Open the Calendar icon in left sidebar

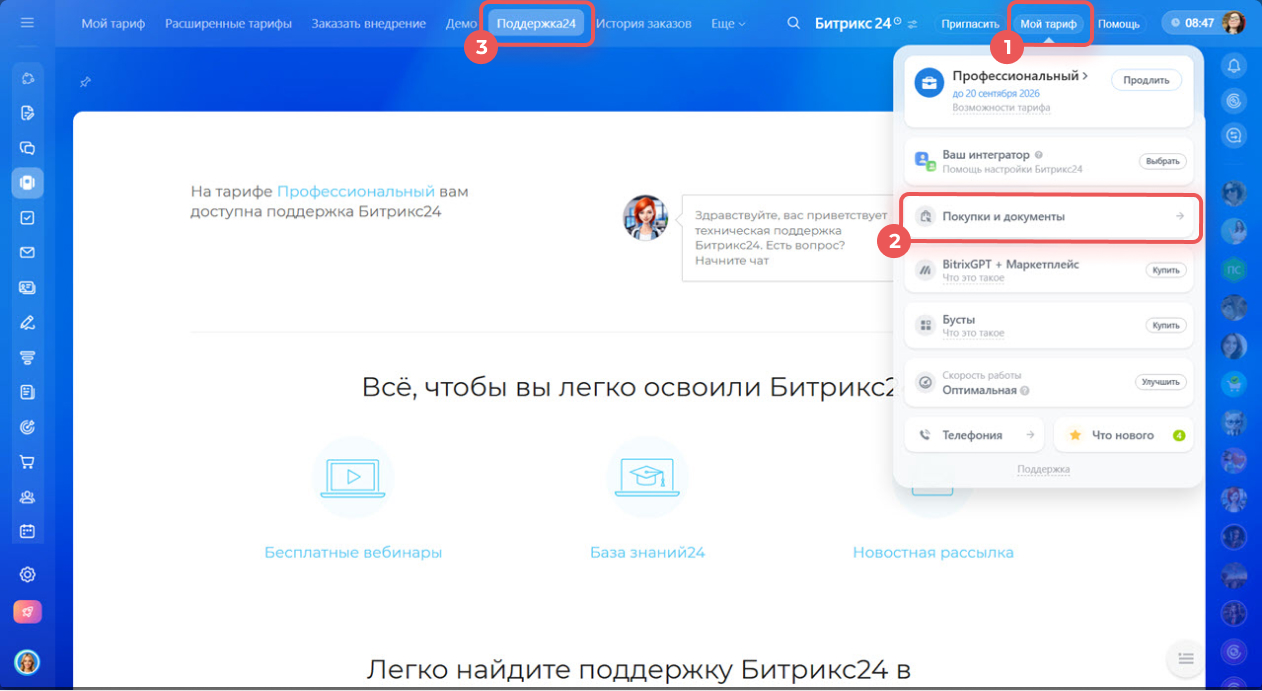click(28, 531)
